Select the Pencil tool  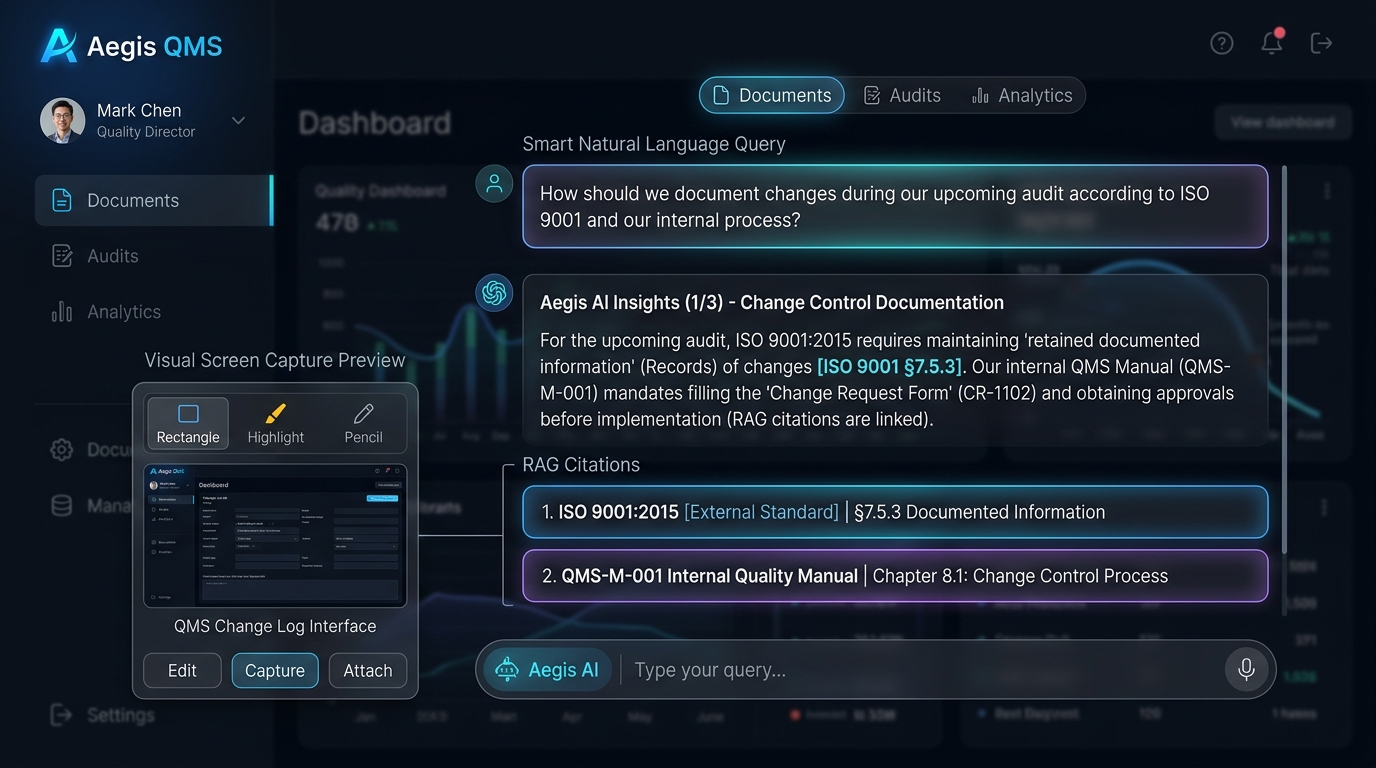[363, 424]
